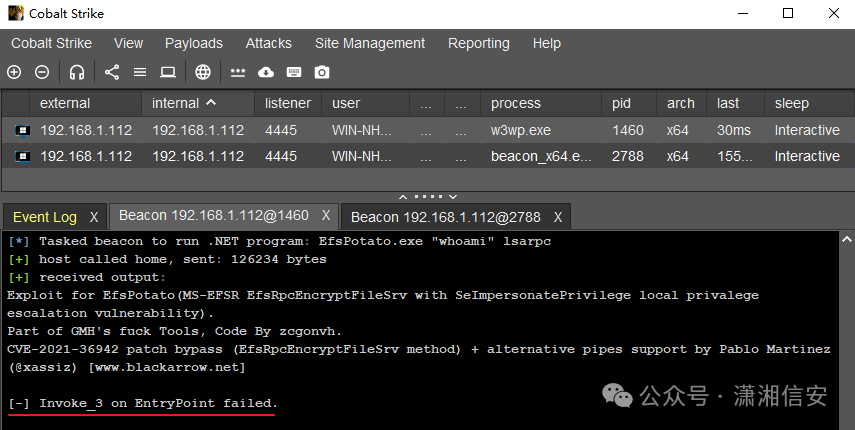855x430 pixels.
Task: Minimize the Cobalt Strike window
Action: click(742, 13)
